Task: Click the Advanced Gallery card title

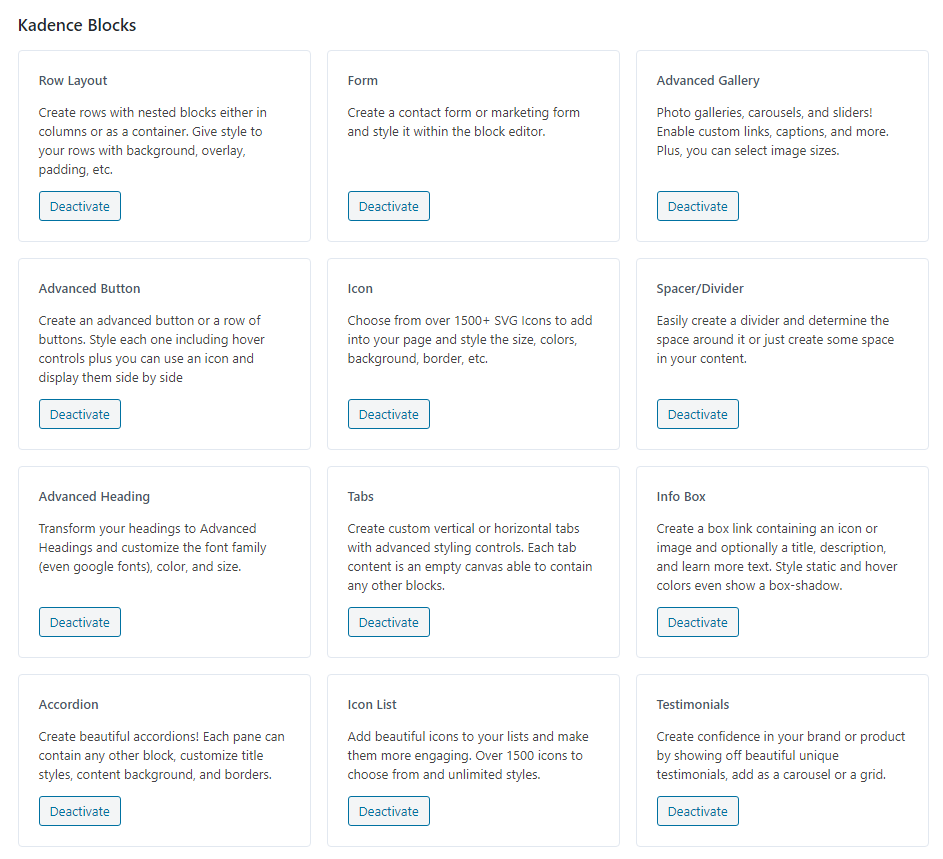Action: click(x=708, y=81)
